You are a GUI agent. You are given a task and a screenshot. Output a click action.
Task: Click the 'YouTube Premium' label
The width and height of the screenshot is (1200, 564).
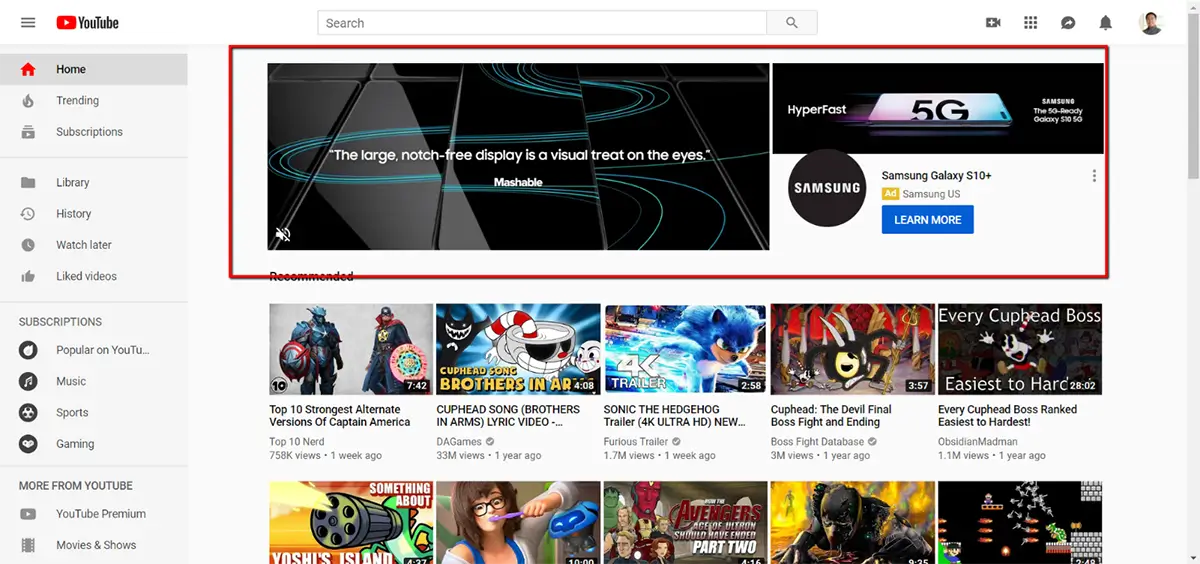[101, 514]
